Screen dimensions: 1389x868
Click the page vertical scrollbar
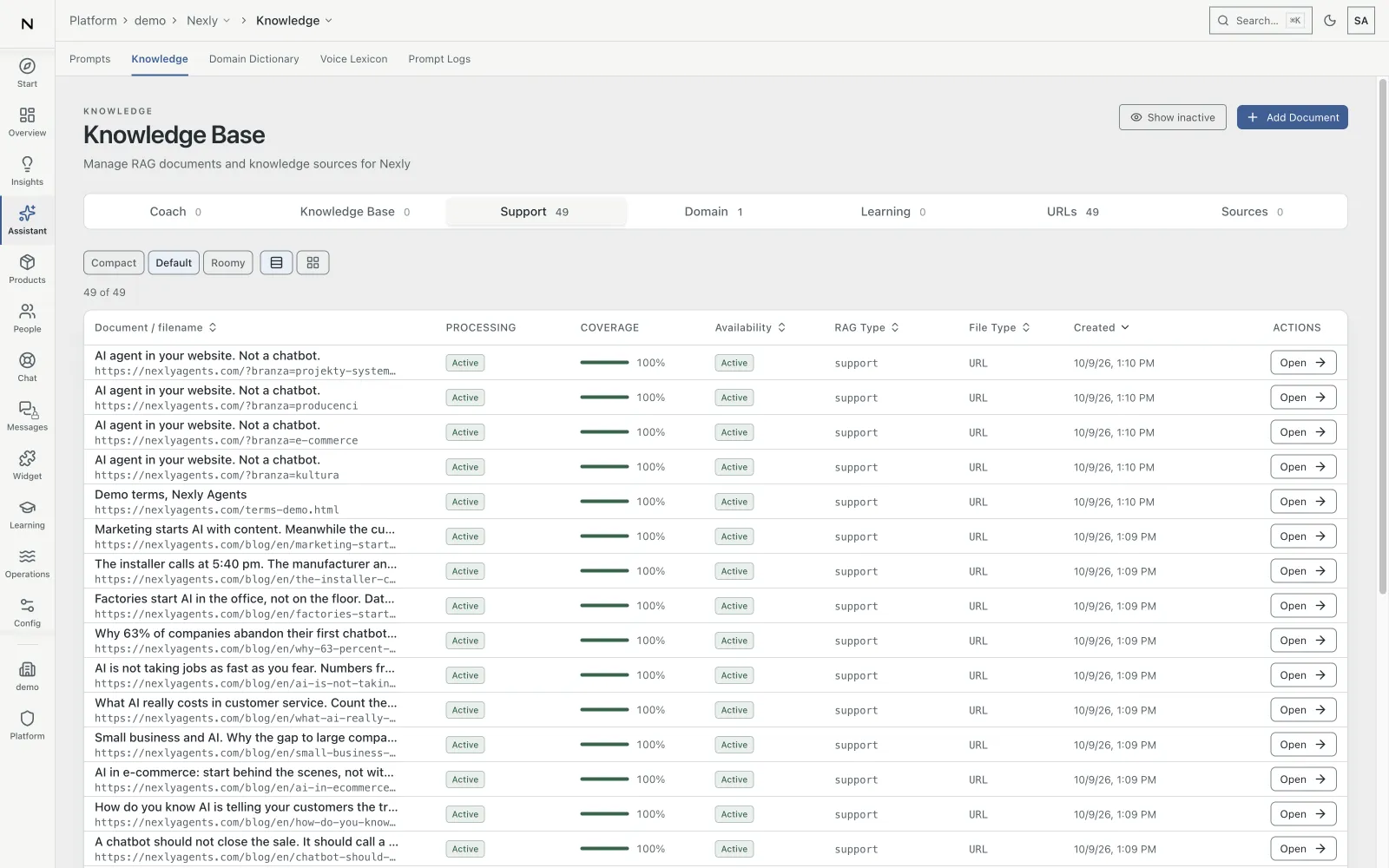tap(1383, 337)
